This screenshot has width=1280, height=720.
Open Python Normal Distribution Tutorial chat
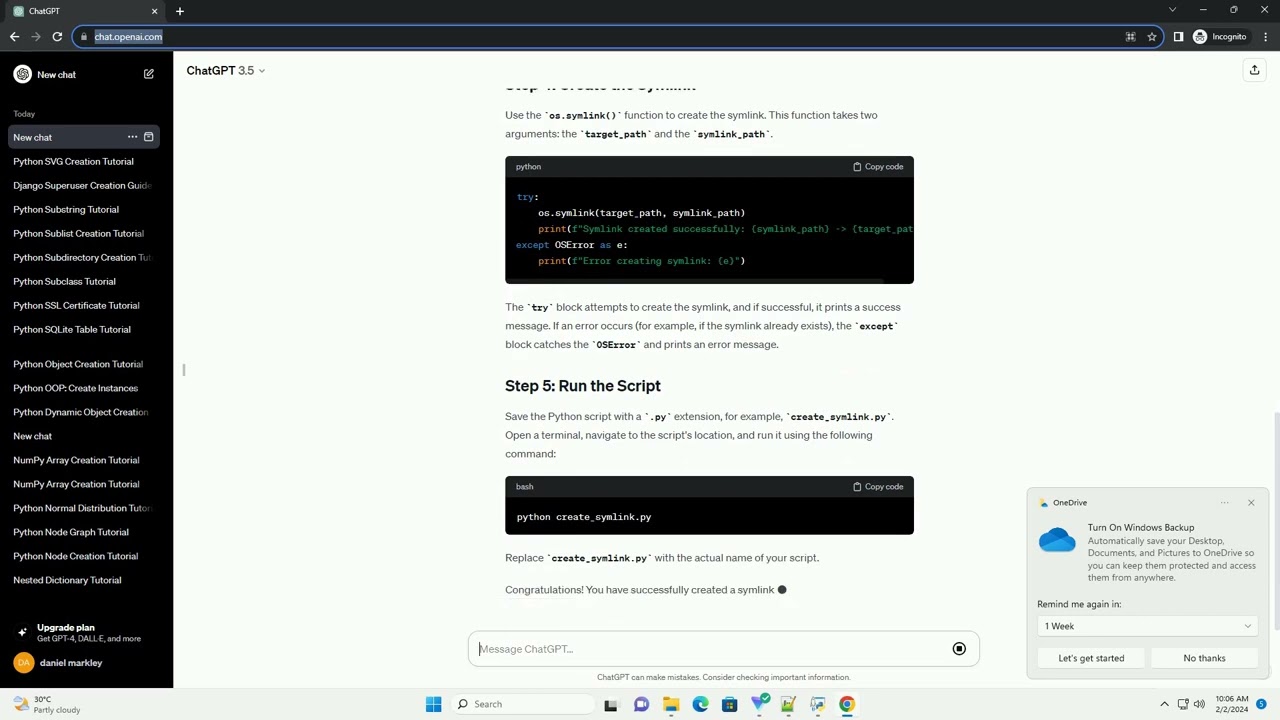point(82,508)
